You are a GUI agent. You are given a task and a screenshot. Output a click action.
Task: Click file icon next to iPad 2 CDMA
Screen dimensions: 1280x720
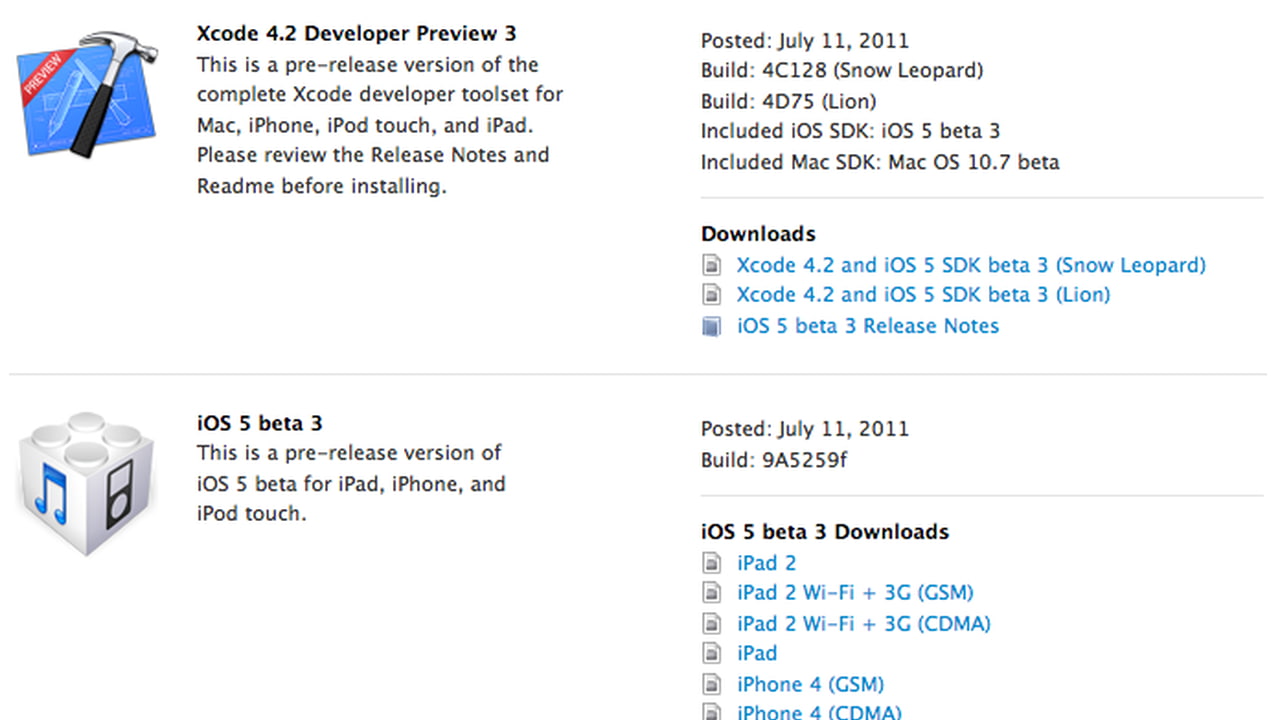coord(711,624)
